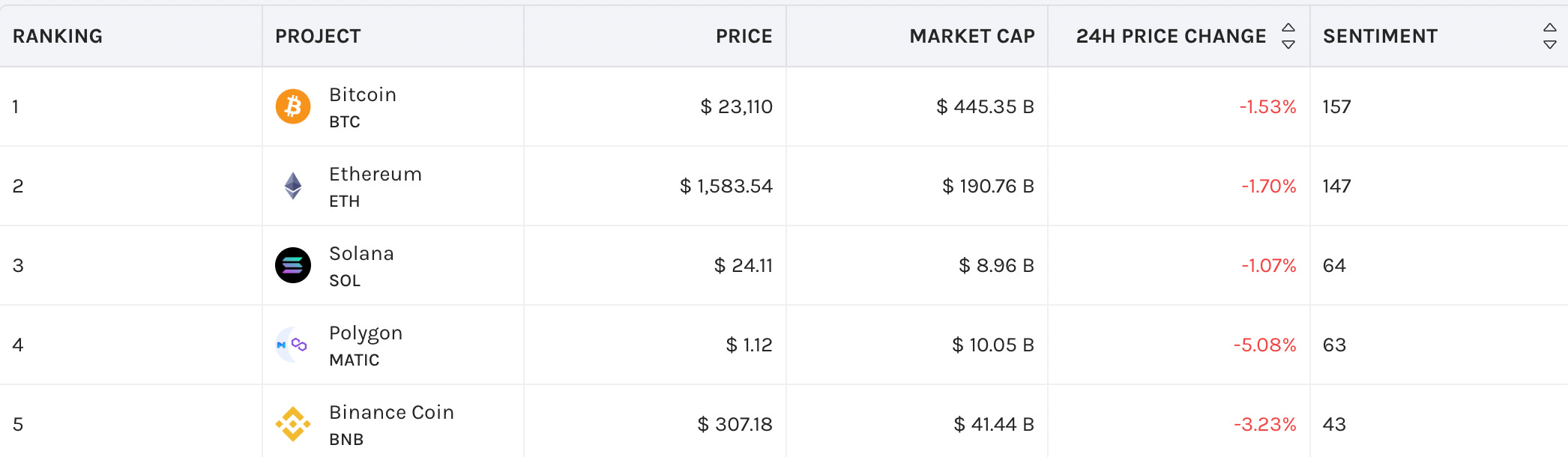The height and width of the screenshot is (457, 1568).
Task: Click the Binance Coin logo icon
Action: (293, 424)
